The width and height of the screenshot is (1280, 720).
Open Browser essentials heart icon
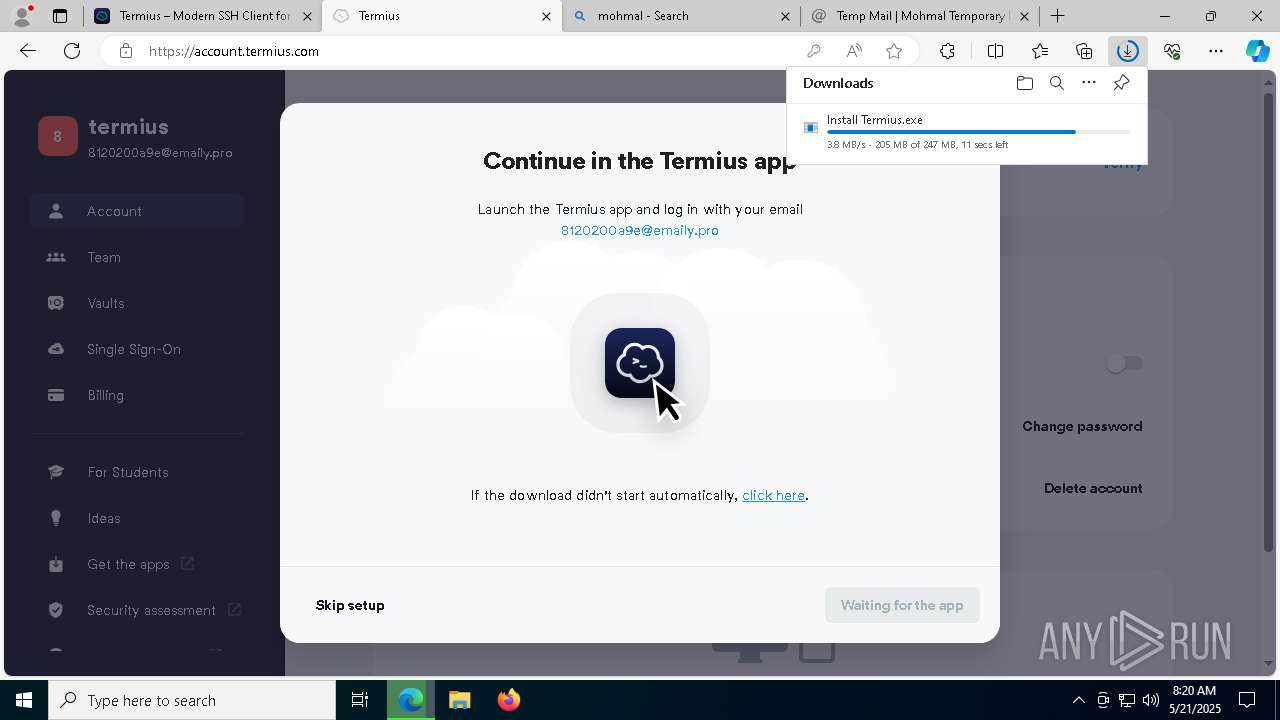1172,51
